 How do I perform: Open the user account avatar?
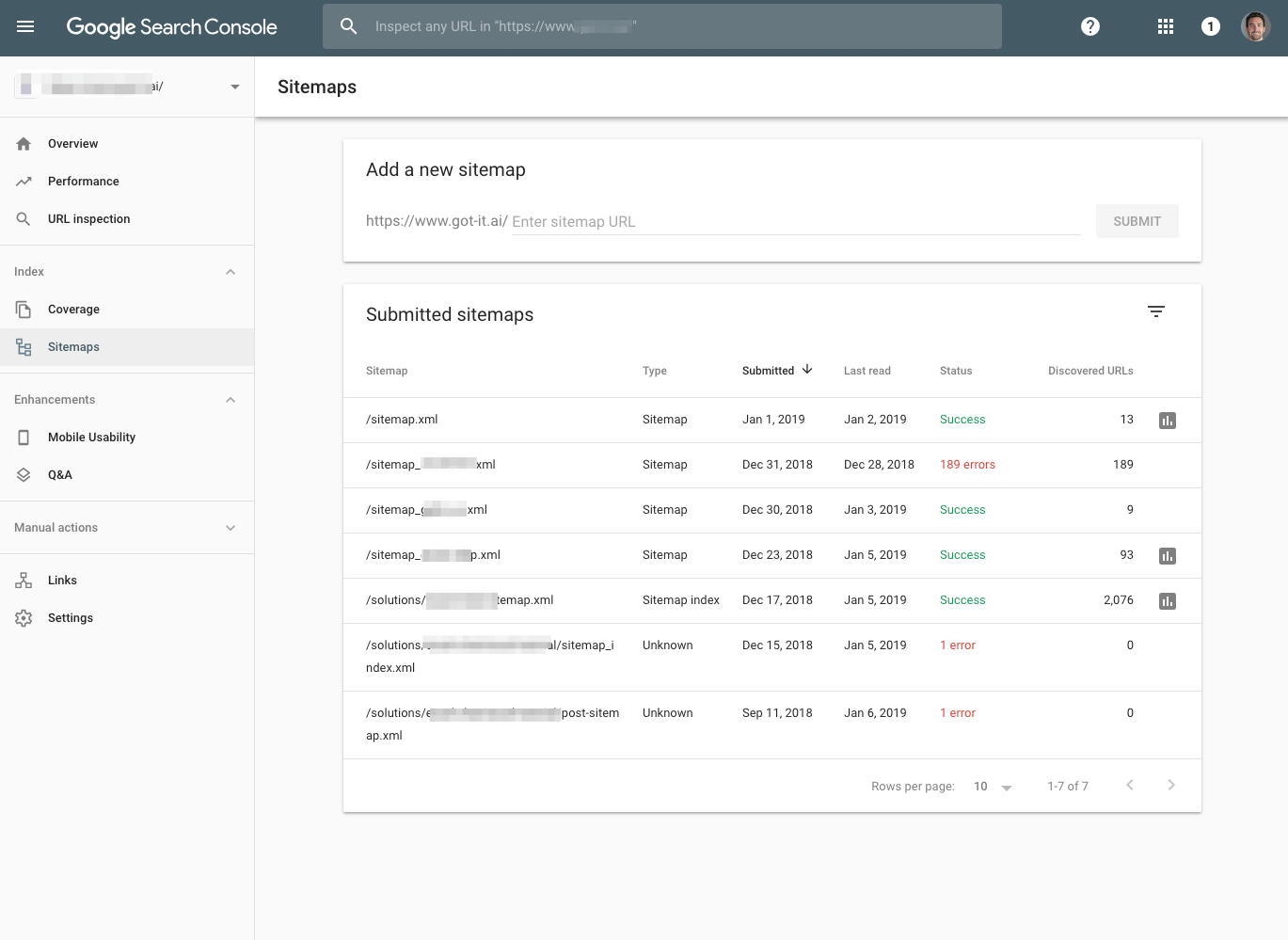[x=1256, y=26]
